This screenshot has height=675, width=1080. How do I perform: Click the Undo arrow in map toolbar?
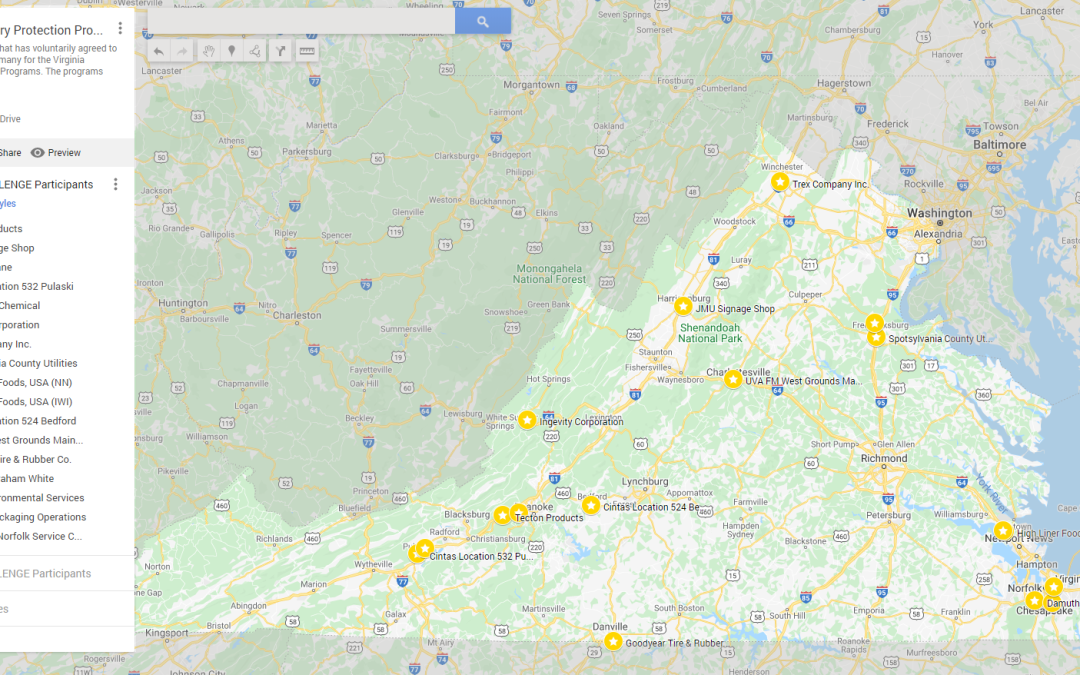pyautogui.click(x=159, y=51)
